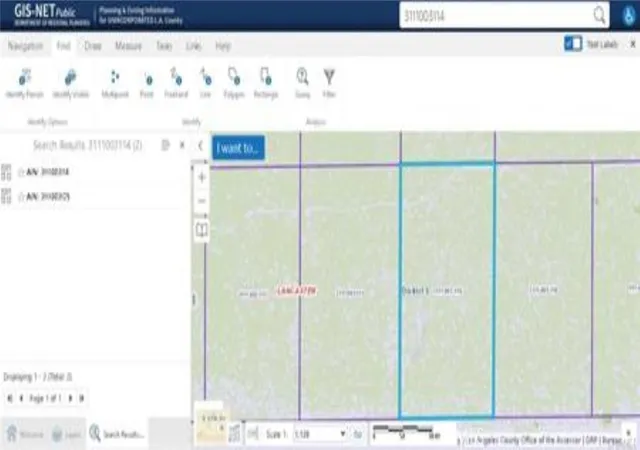Open the map bookmarks button
640x450 pixels.
click(202, 230)
